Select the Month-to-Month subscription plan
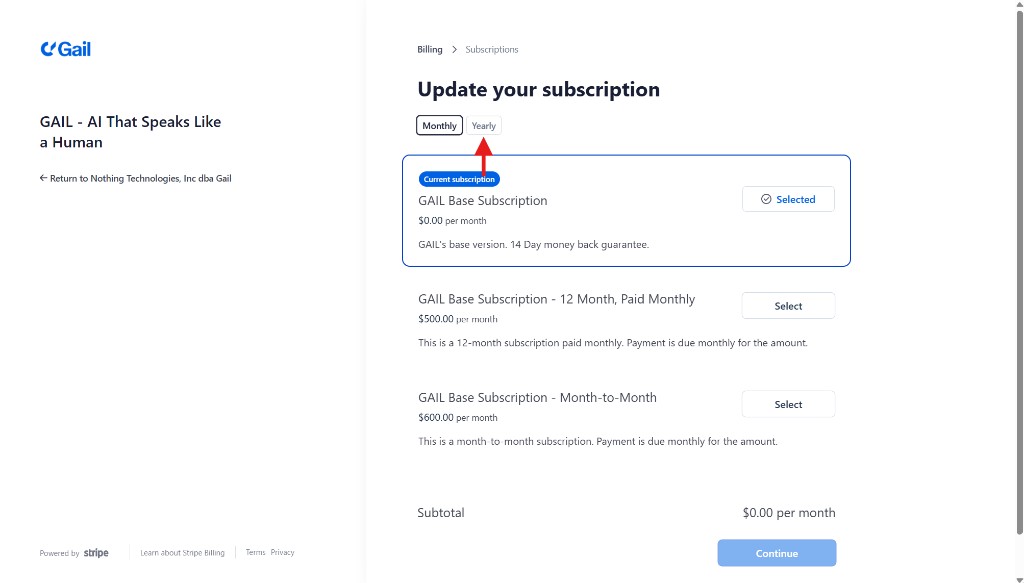Screen dimensions: 1024x583 pos(788,405)
